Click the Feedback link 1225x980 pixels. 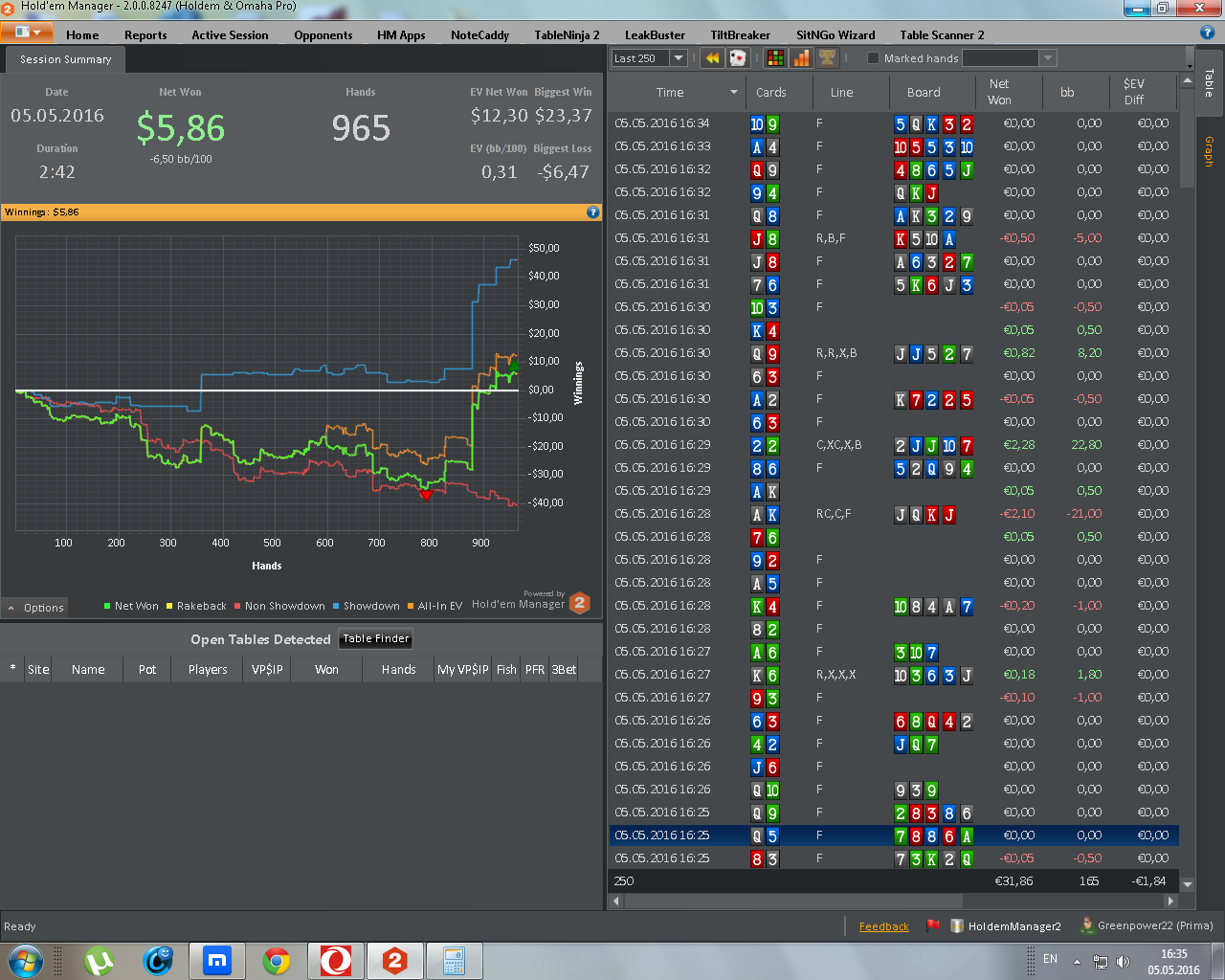[x=883, y=926]
